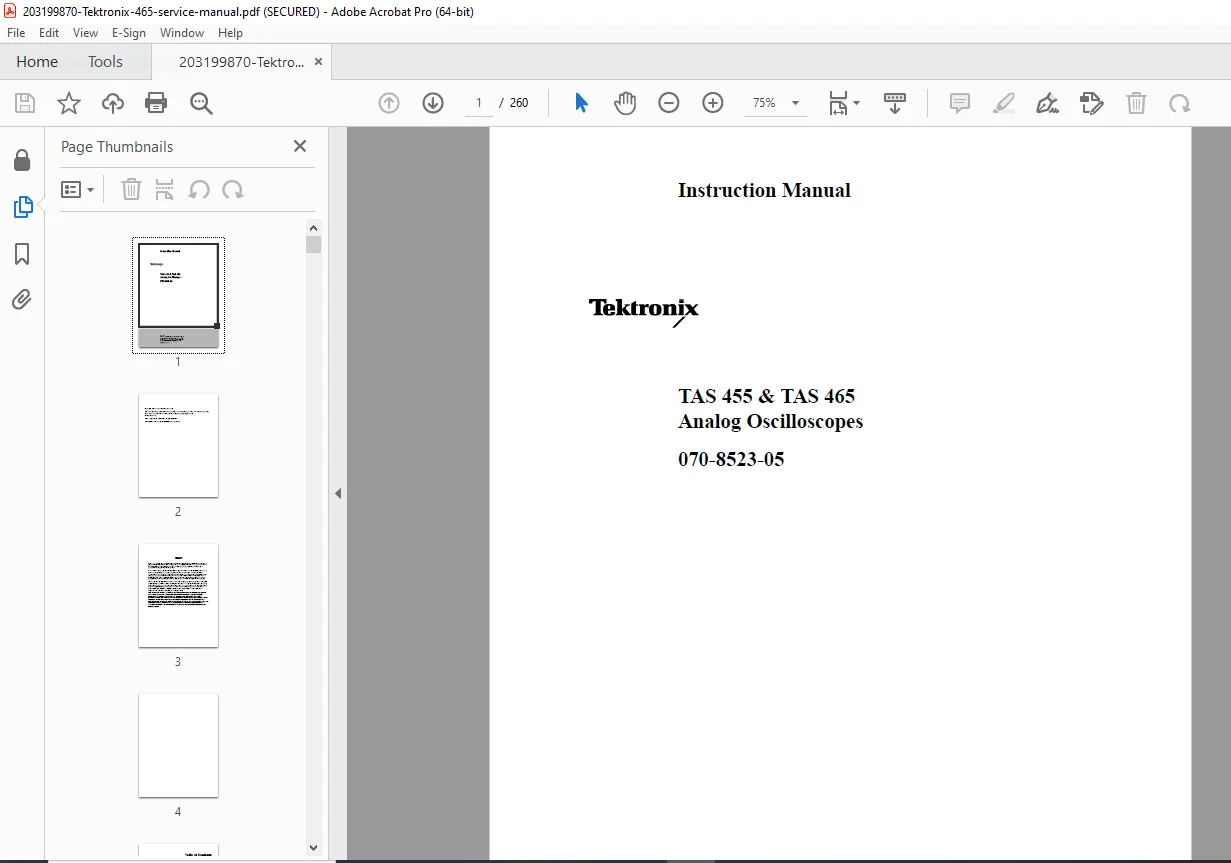Open the security lock panel

[22, 160]
